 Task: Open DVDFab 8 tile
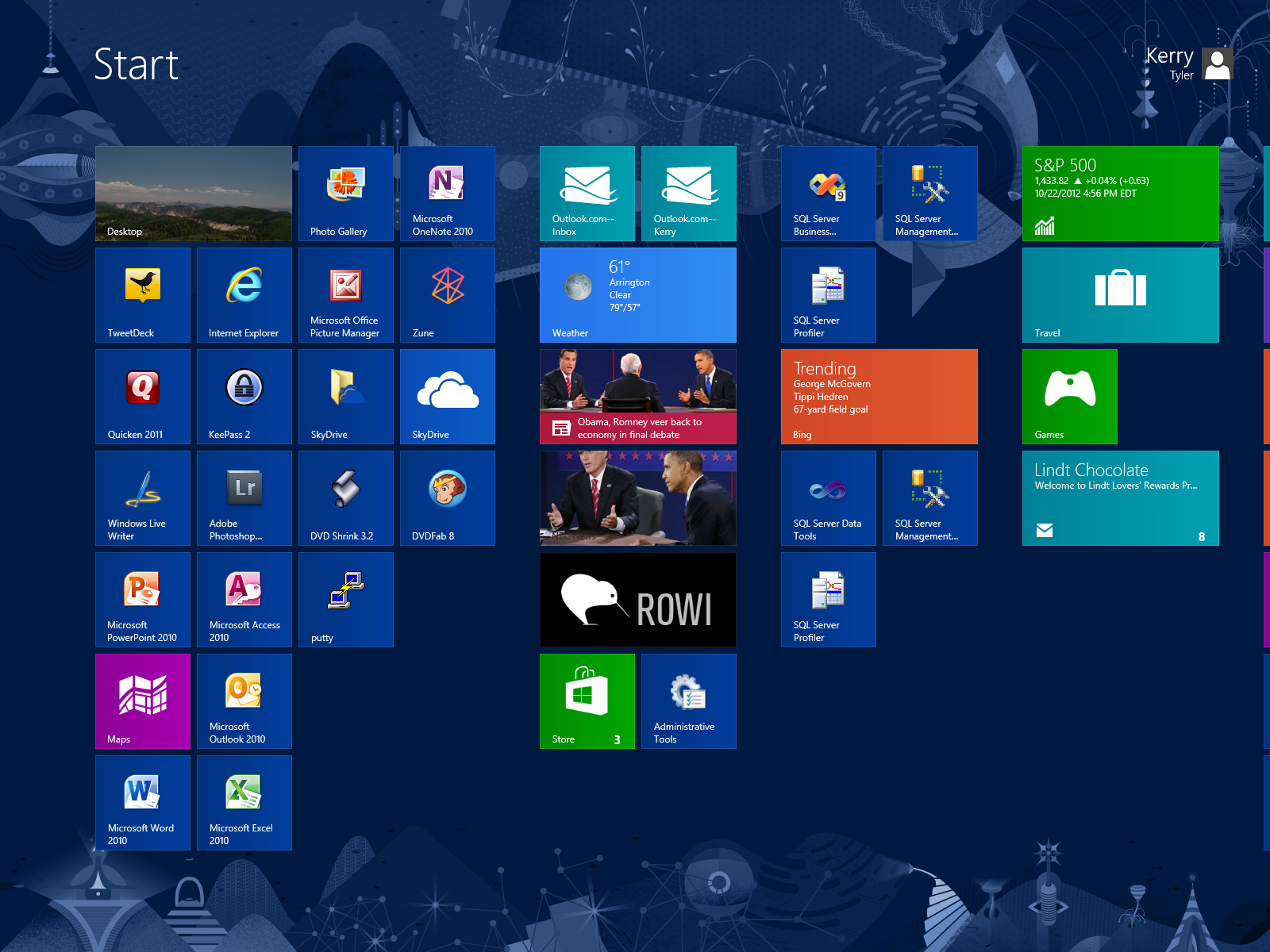click(448, 497)
